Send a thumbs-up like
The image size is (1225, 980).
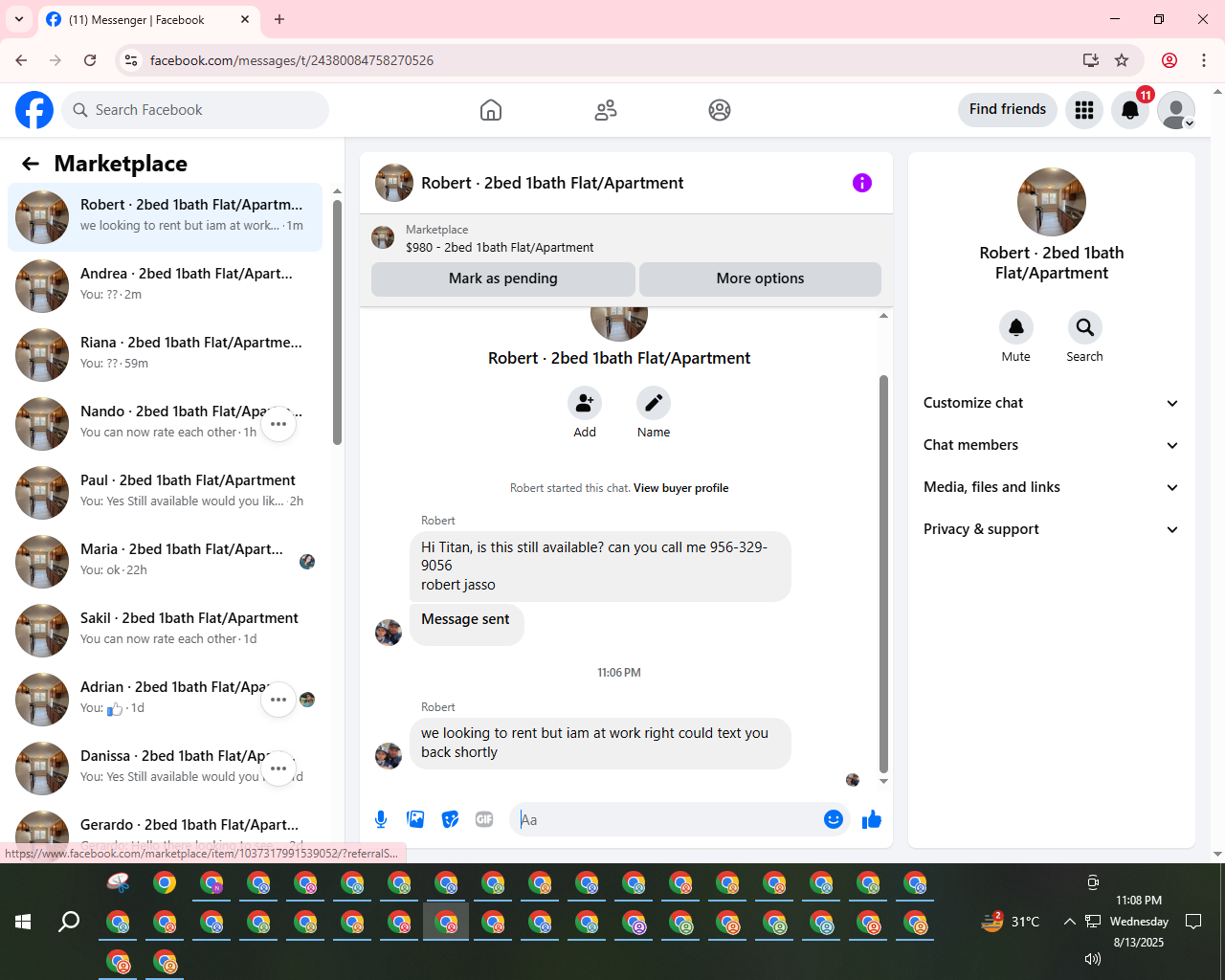pyautogui.click(x=872, y=819)
